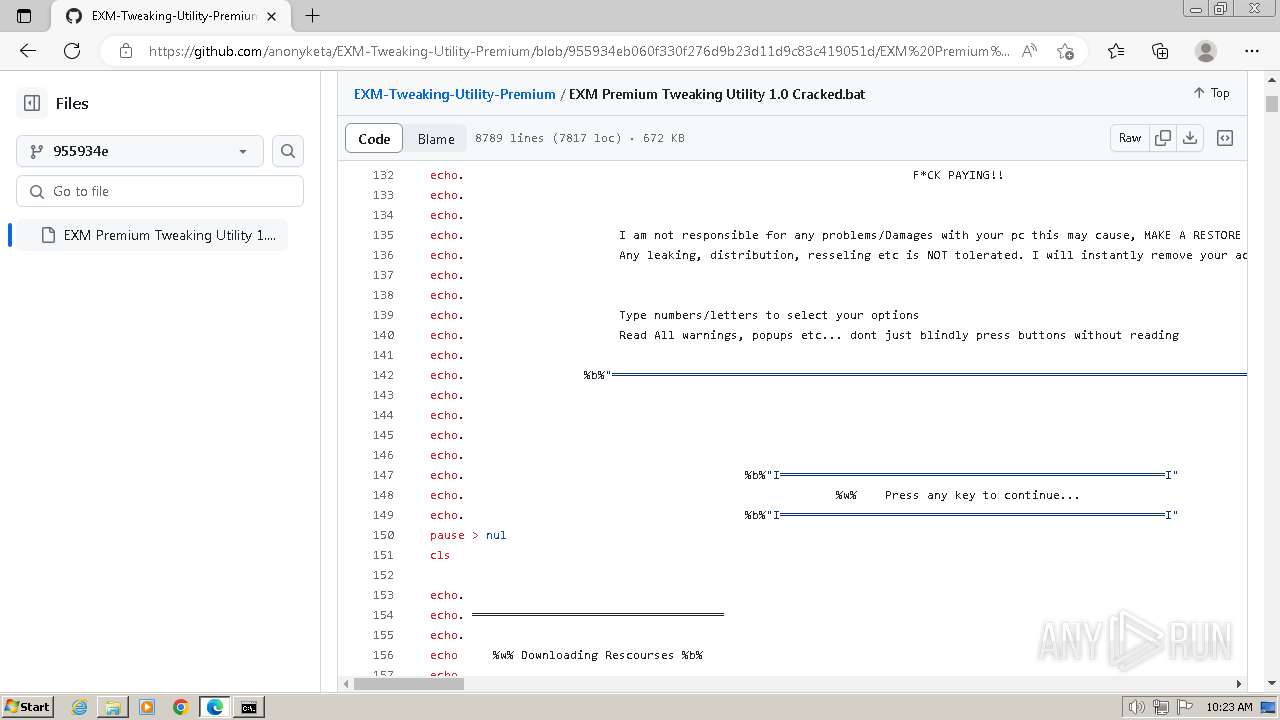Select EXM Premium Tweaking Utility file in tree
1280x720 pixels.
point(152,235)
